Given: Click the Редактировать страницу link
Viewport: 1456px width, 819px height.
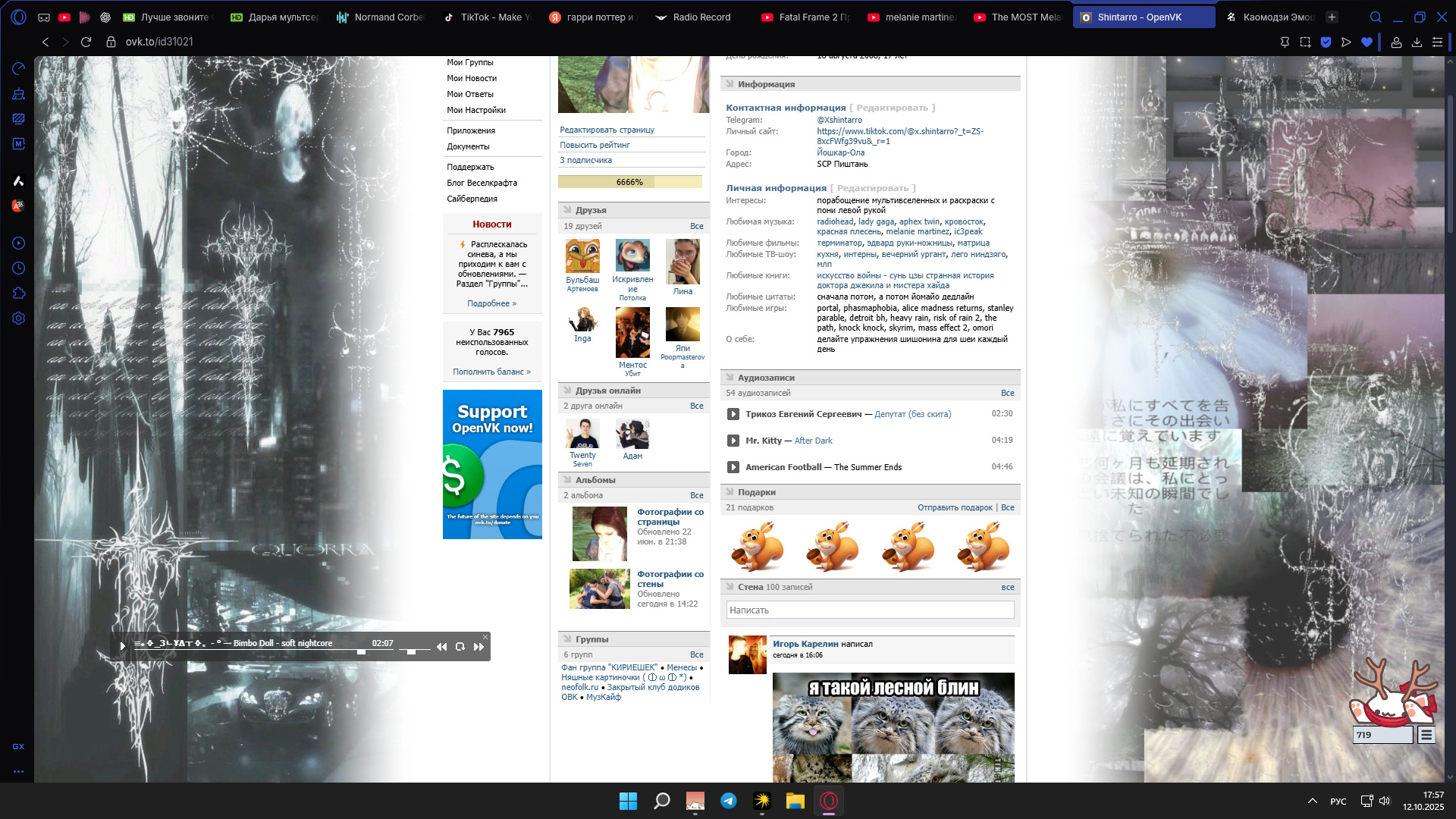Looking at the screenshot, I should click(x=607, y=130).
